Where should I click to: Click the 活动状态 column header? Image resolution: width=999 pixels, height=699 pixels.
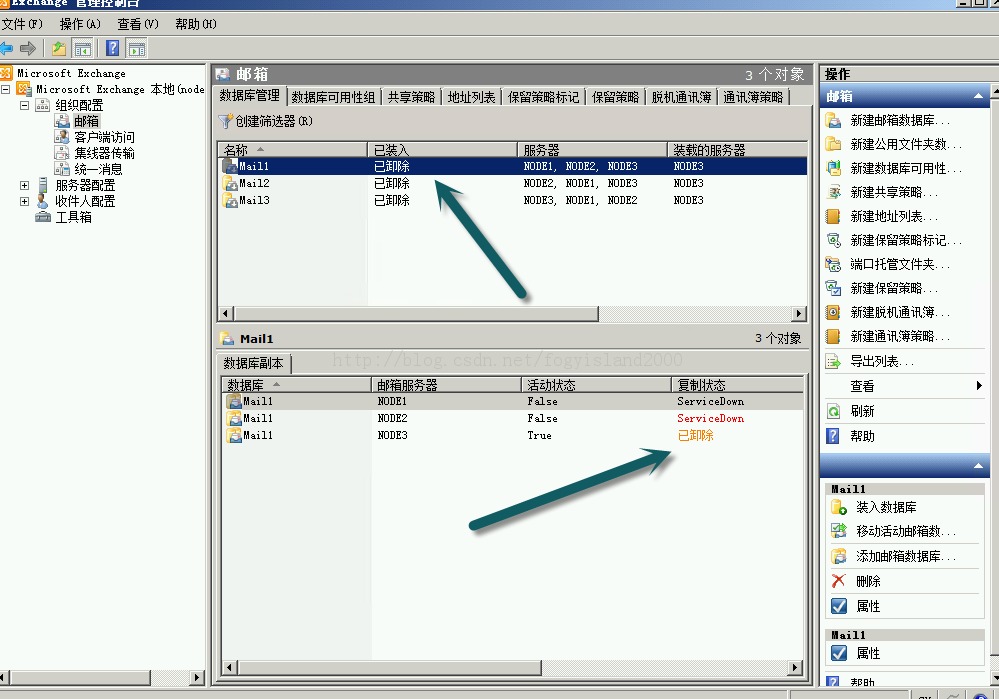point(596,385)
